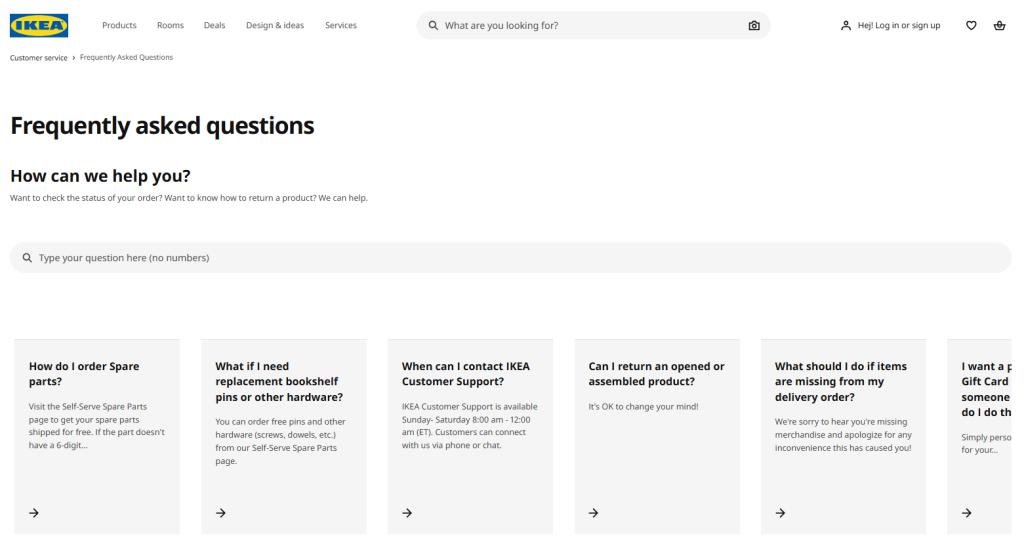Open the Services menu
Viewport: 1024px width, 544px height.
341,25
